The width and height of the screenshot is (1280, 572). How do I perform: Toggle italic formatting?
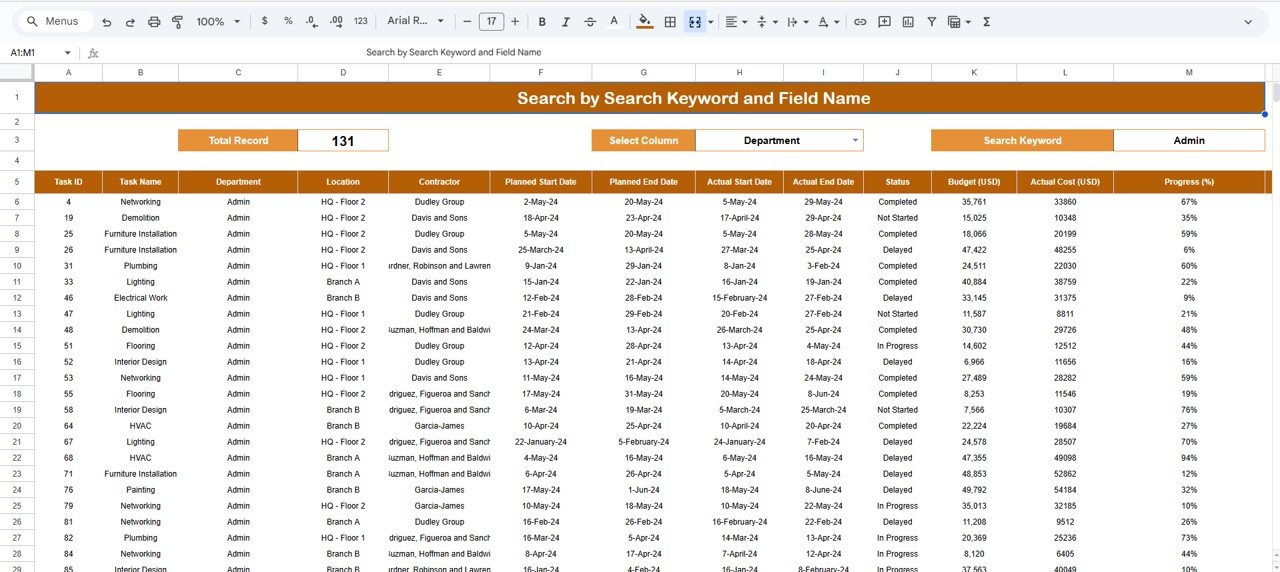566,21
